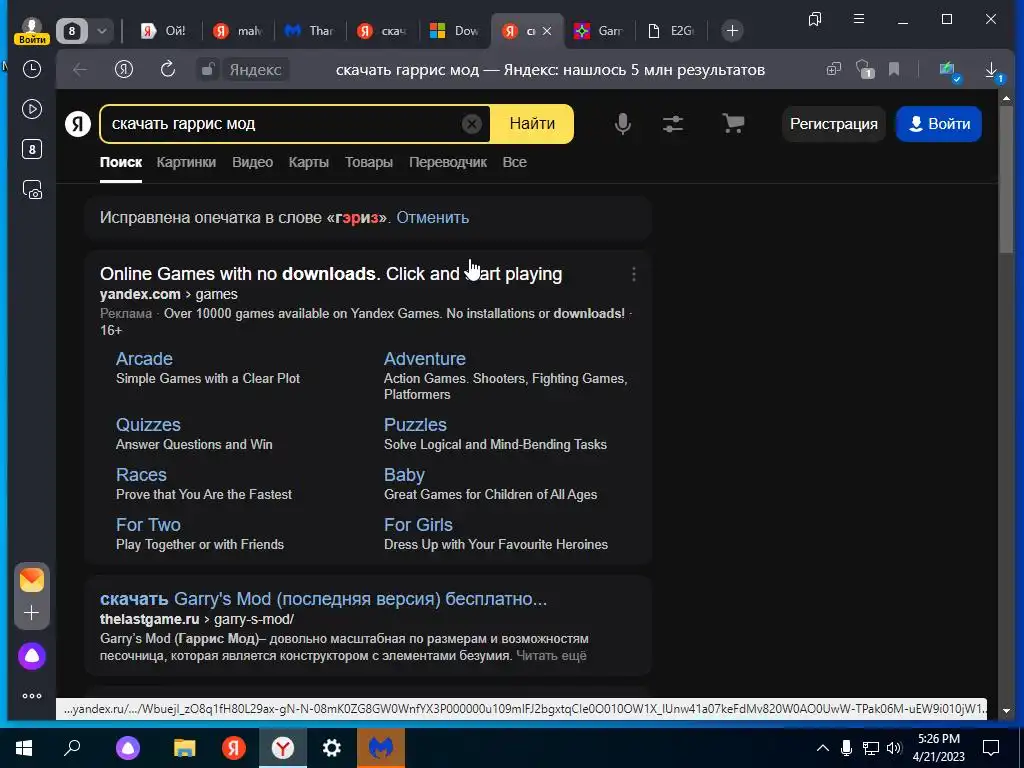Image resolution: width=1024 pixels, height=768 pixels.
Task: Select the Товары search category
Action: click(x=369, y=162)
